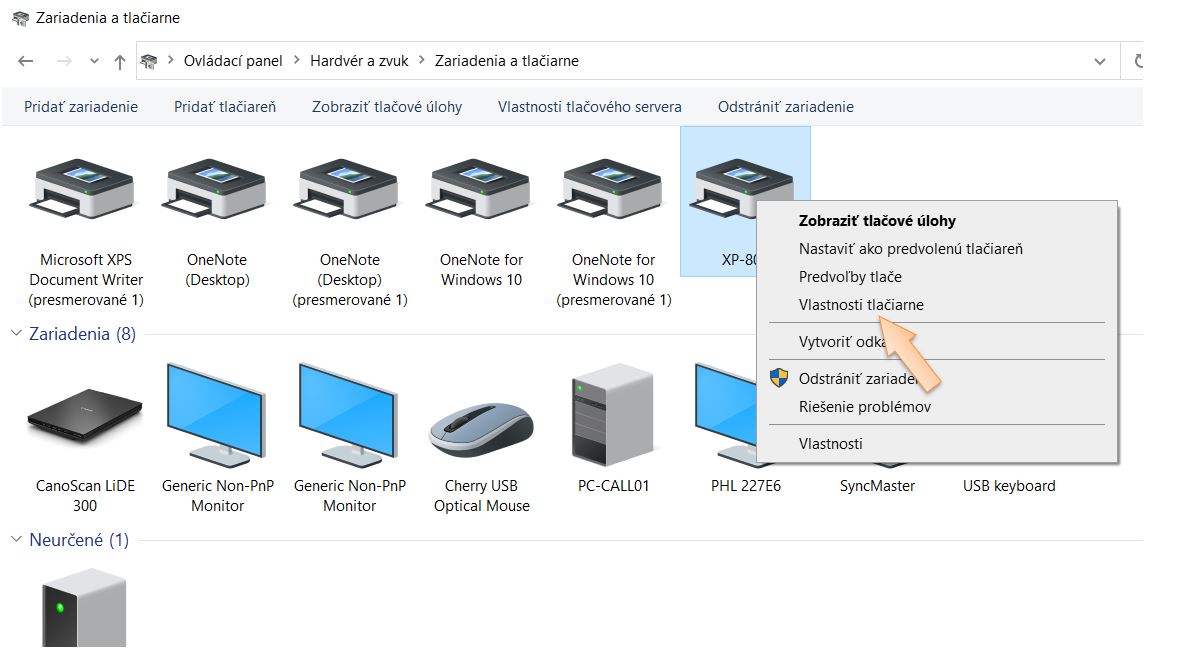The width and height of the screenshot is (1180, 669).
Task: Select the CanoScan LiDE 300 scanner
Action: click(x=85, y=417)
